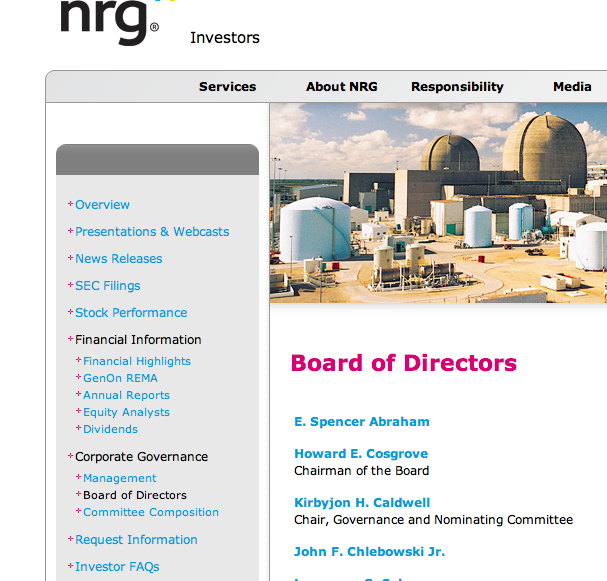Screen dimensions: 607x581
Task: View E. Spencer Abraham's profile
Action: click(362, 422)
